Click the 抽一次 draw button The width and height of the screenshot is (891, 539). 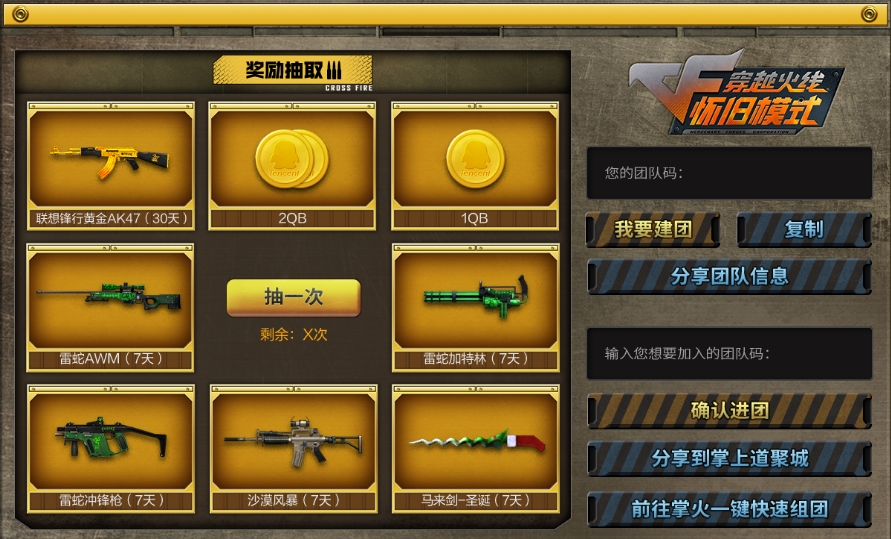tap(293, 297)
